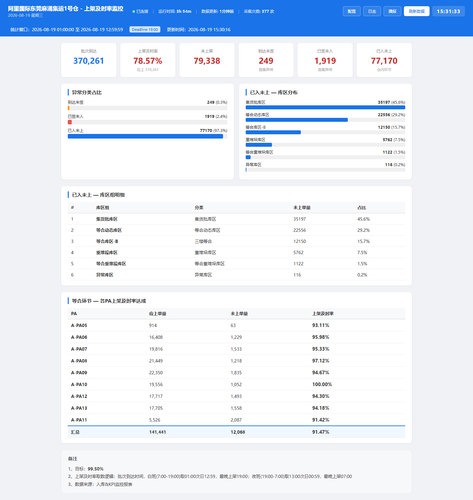473x500 pixels.
Task: Click the 15.7% cell in zone table
Action: [363, 241]
